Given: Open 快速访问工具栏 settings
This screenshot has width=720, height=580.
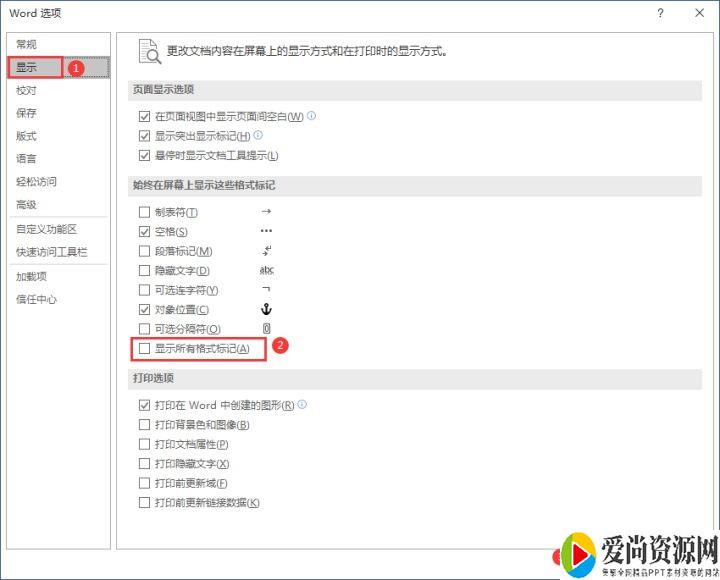Looking at the screenshot, I should 51,252.
